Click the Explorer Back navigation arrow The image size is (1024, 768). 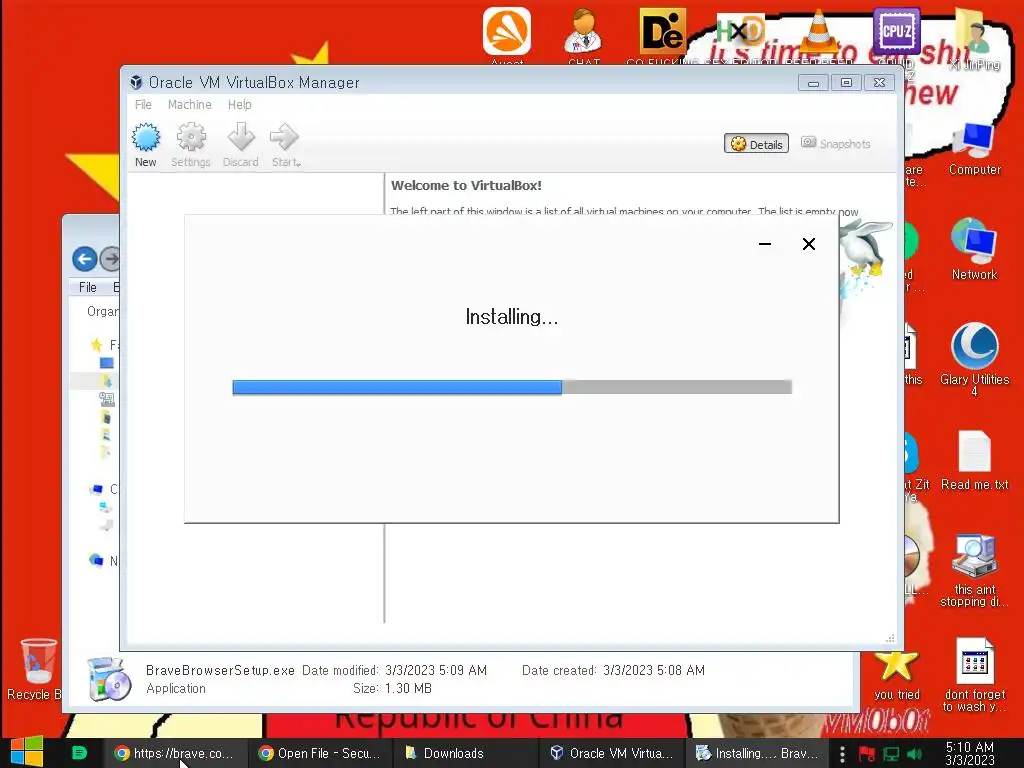coord(85,259)
